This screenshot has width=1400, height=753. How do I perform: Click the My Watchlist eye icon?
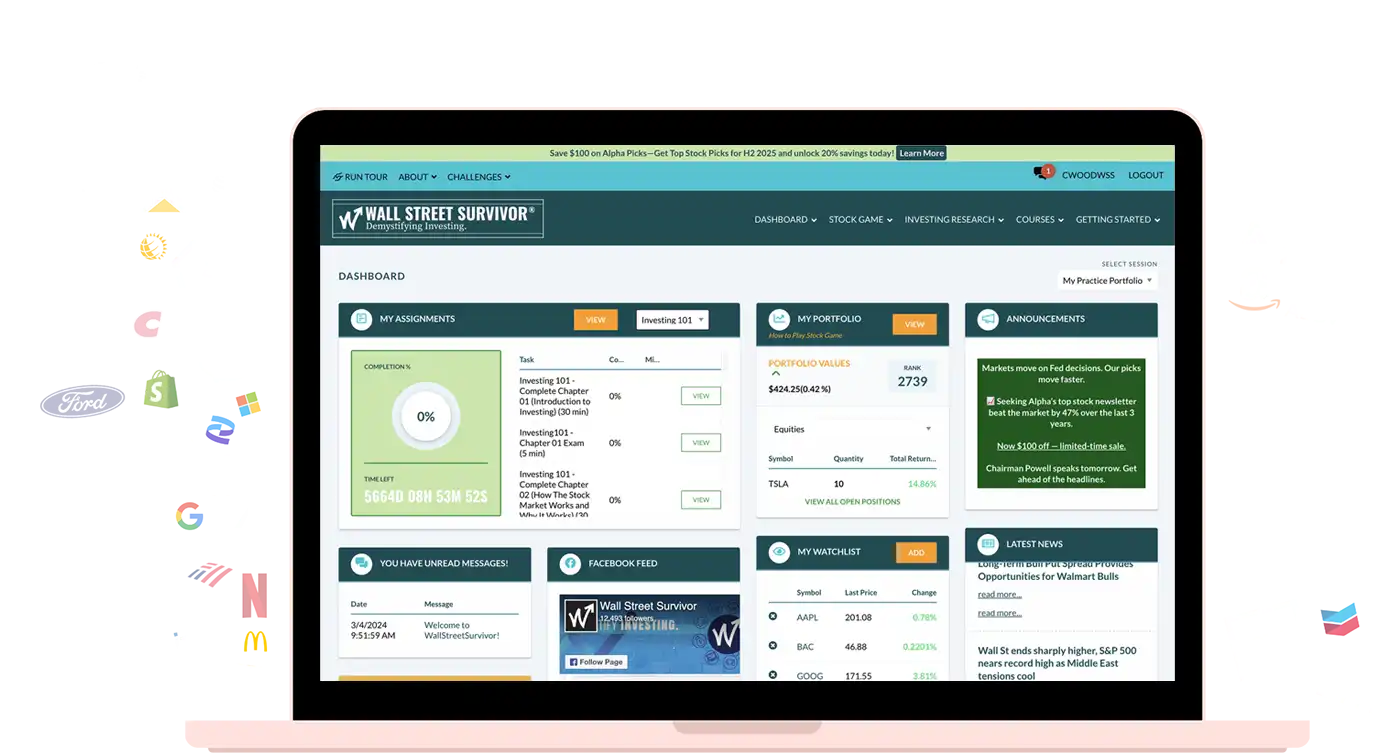778,552
